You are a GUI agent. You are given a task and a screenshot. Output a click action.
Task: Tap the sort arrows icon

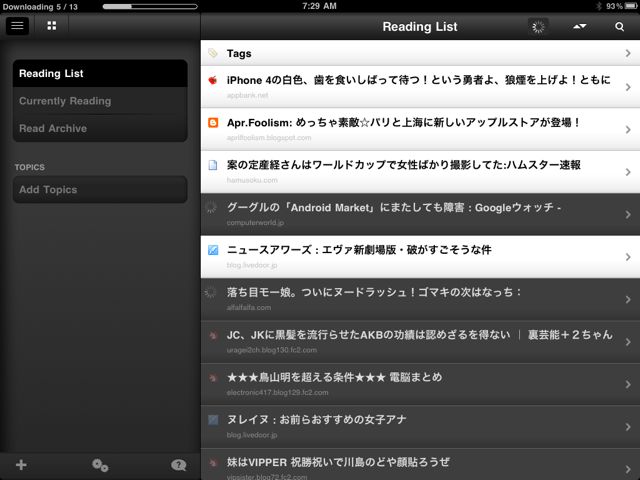click(579, 27)
